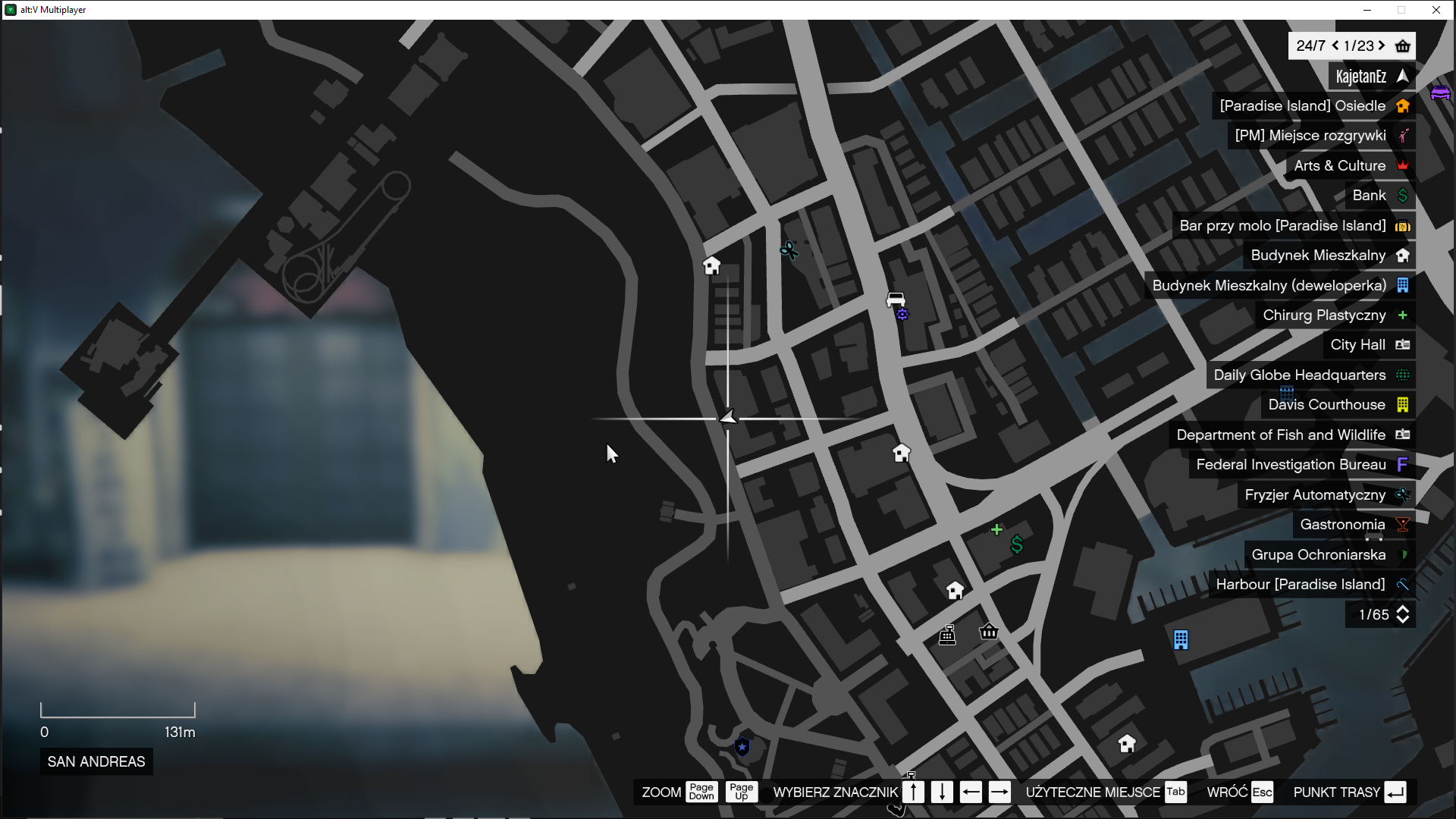This screenshot has height=819, width=1456.
Task: Select the cash register marker on the map
Action: pos(947,635)
